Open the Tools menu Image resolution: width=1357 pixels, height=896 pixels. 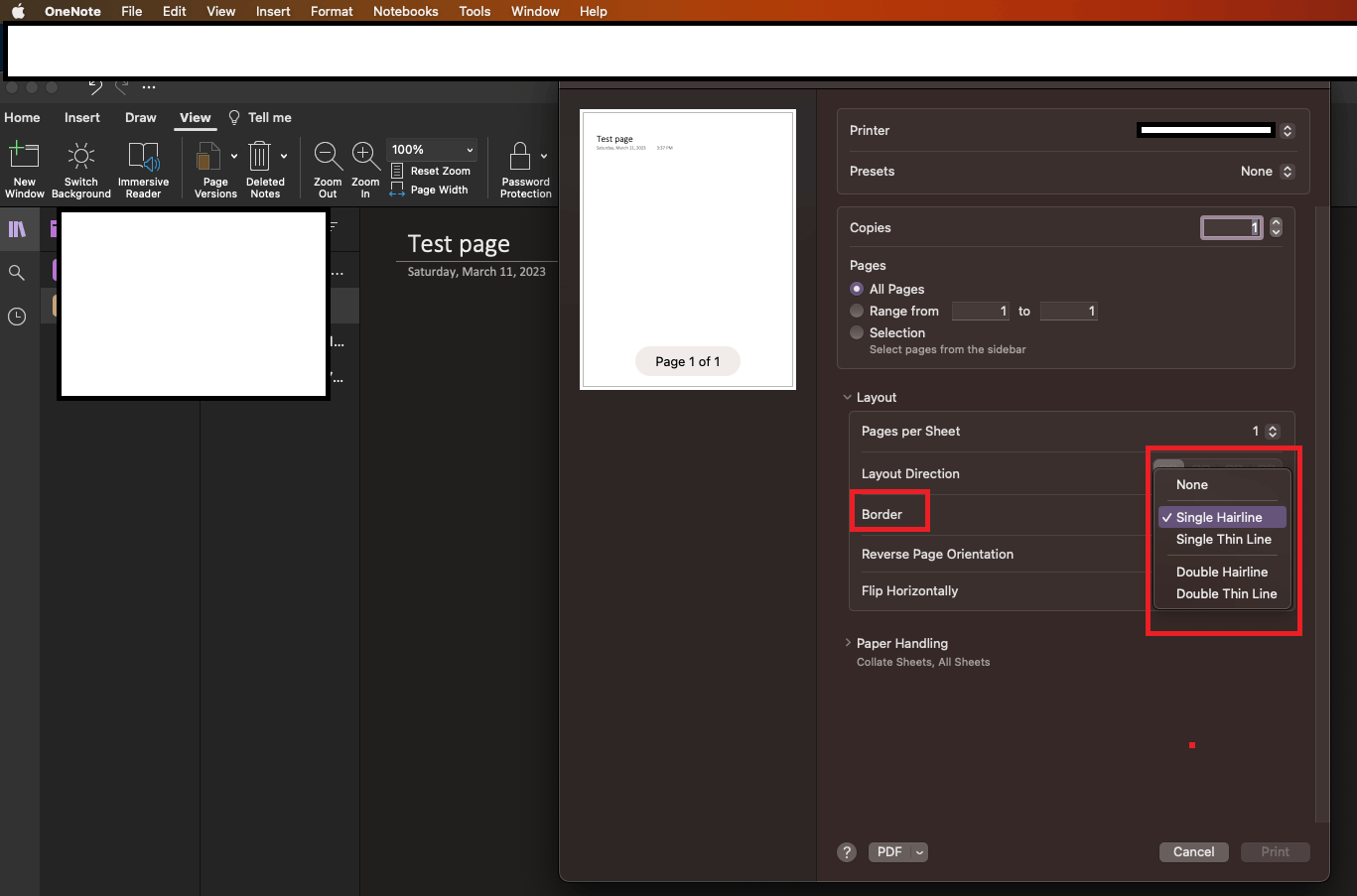pyautogui.click(x=475, y=11)
